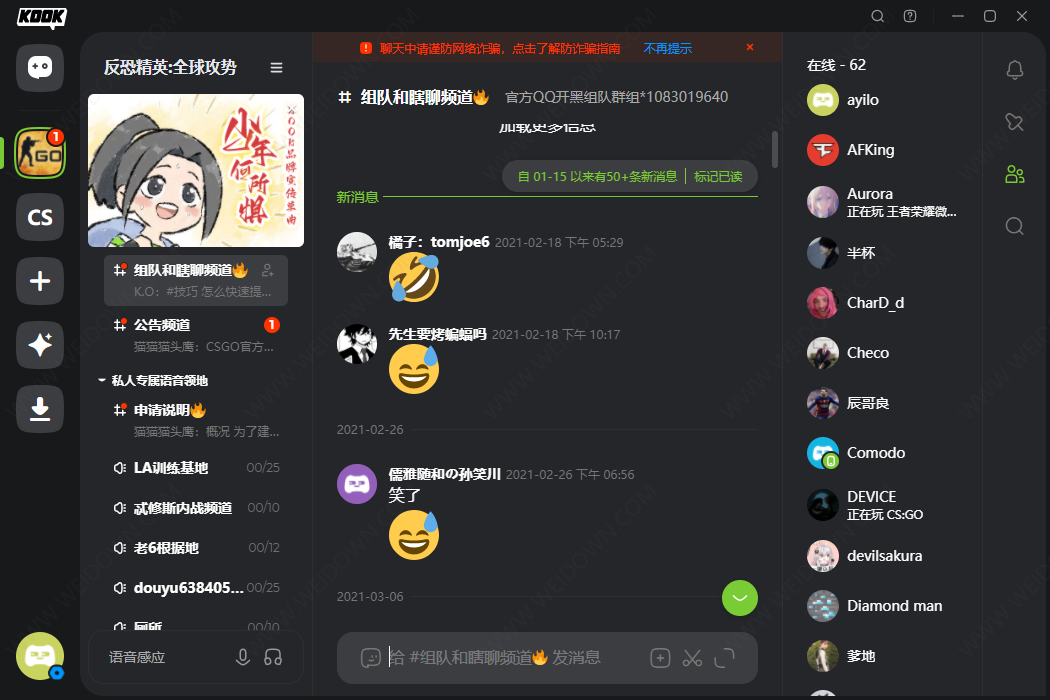Image resolution: width=1050 pixels, height=700 pixels.
Task: Open the emoji picker in message box
Action: coord(370,658)
